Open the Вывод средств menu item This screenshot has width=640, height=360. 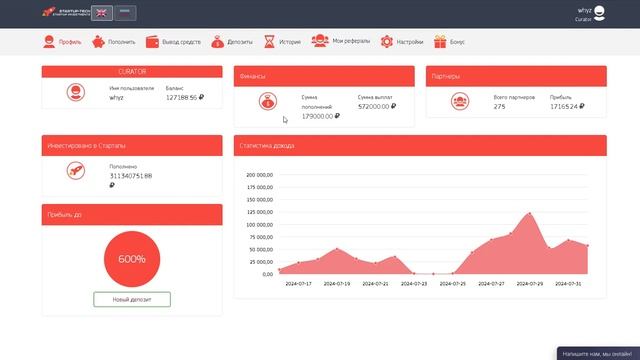point(173,42)
